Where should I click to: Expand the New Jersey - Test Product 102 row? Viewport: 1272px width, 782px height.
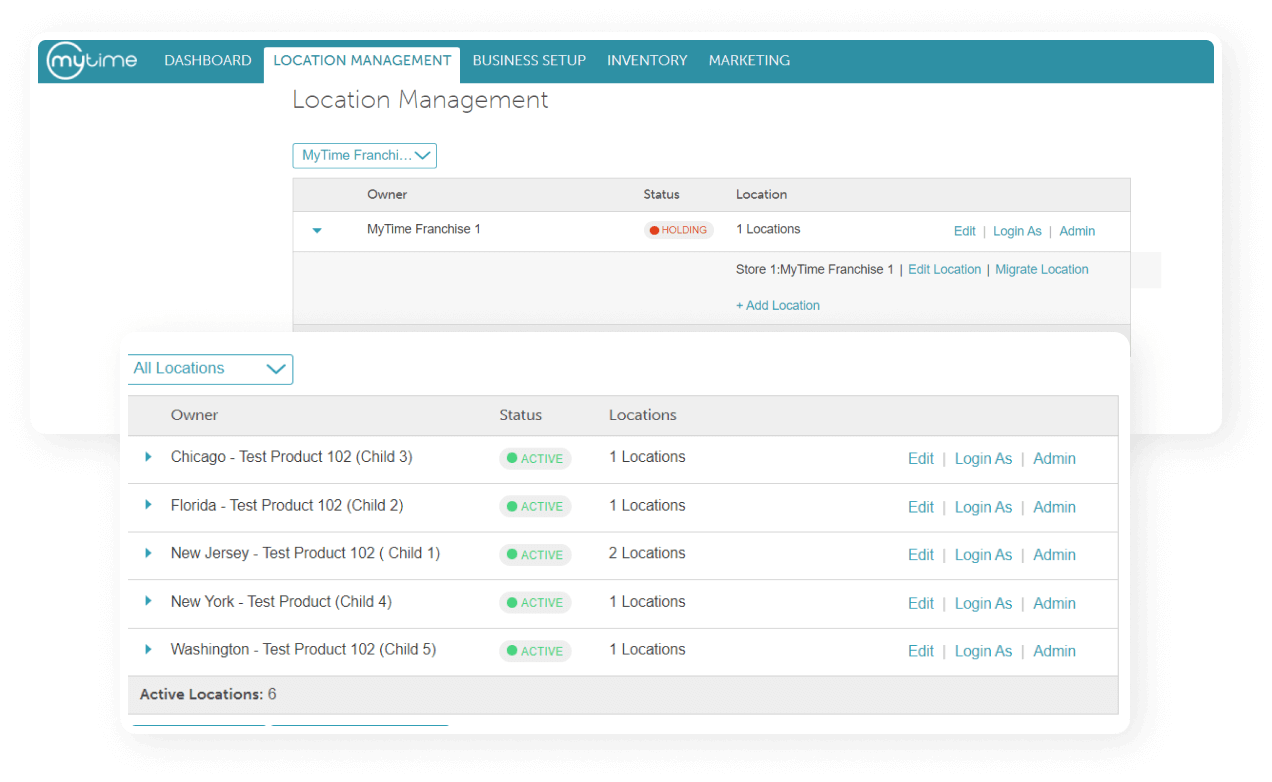click(148, 553)
